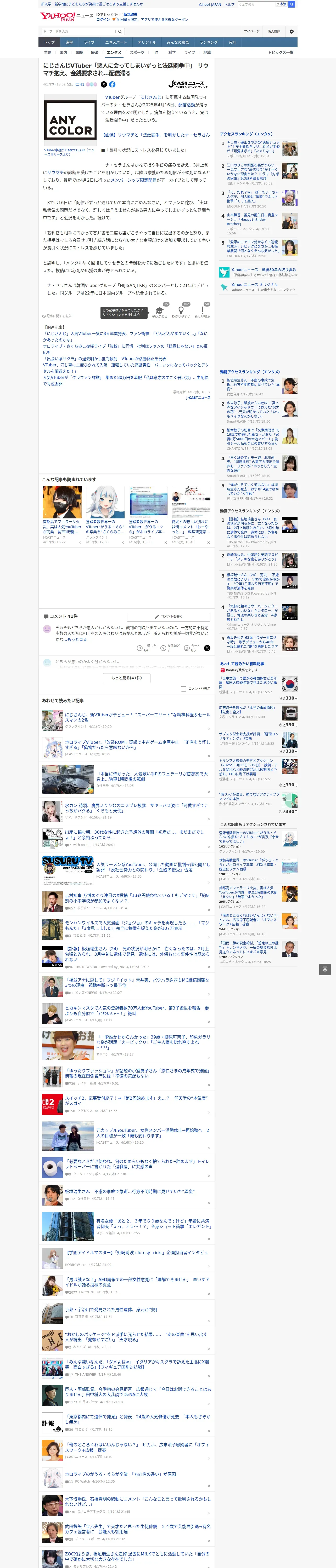
Task: Click the うーん reaction icon
Action: (187, 648)
